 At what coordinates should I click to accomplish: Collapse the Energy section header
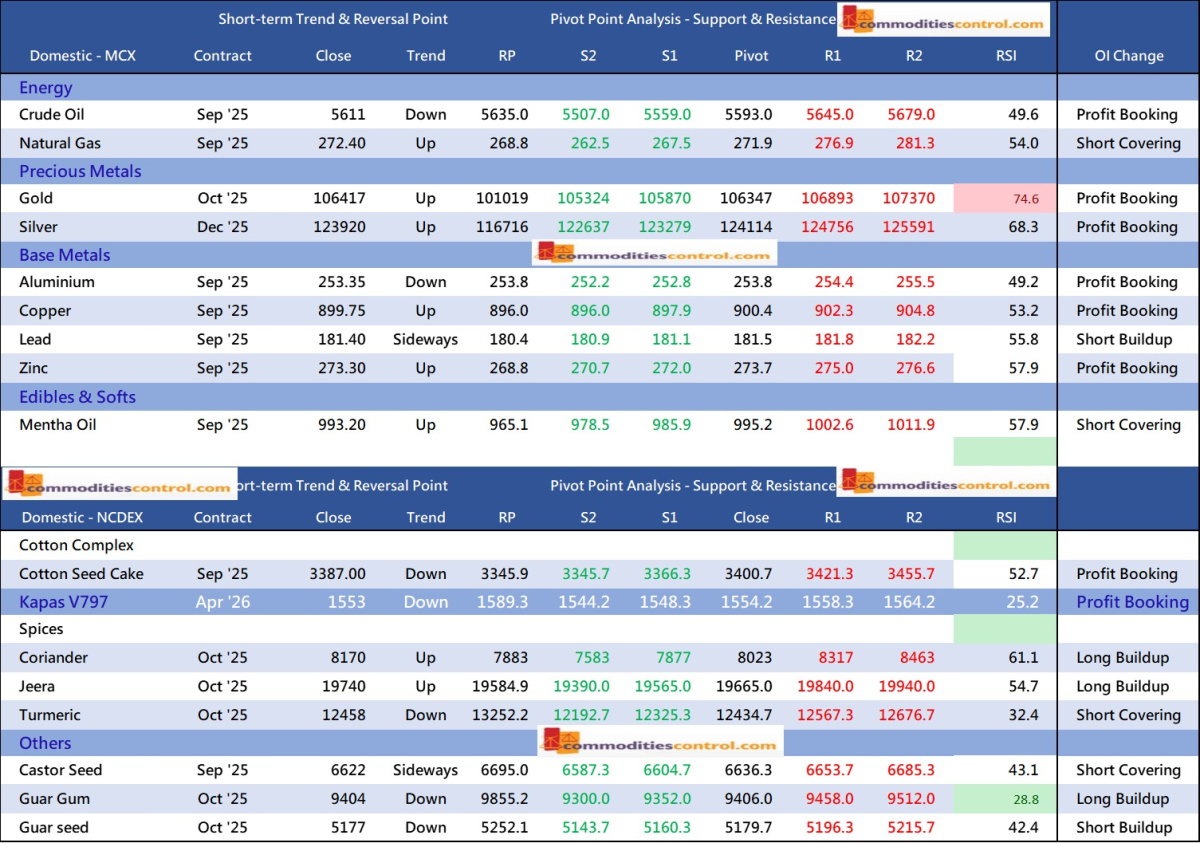46,88
